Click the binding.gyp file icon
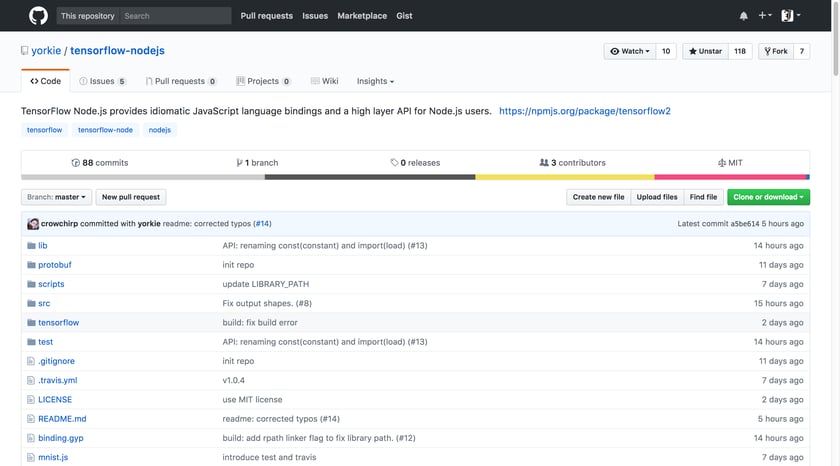Screen dimensions: 840x466 (x=31, y=439)
